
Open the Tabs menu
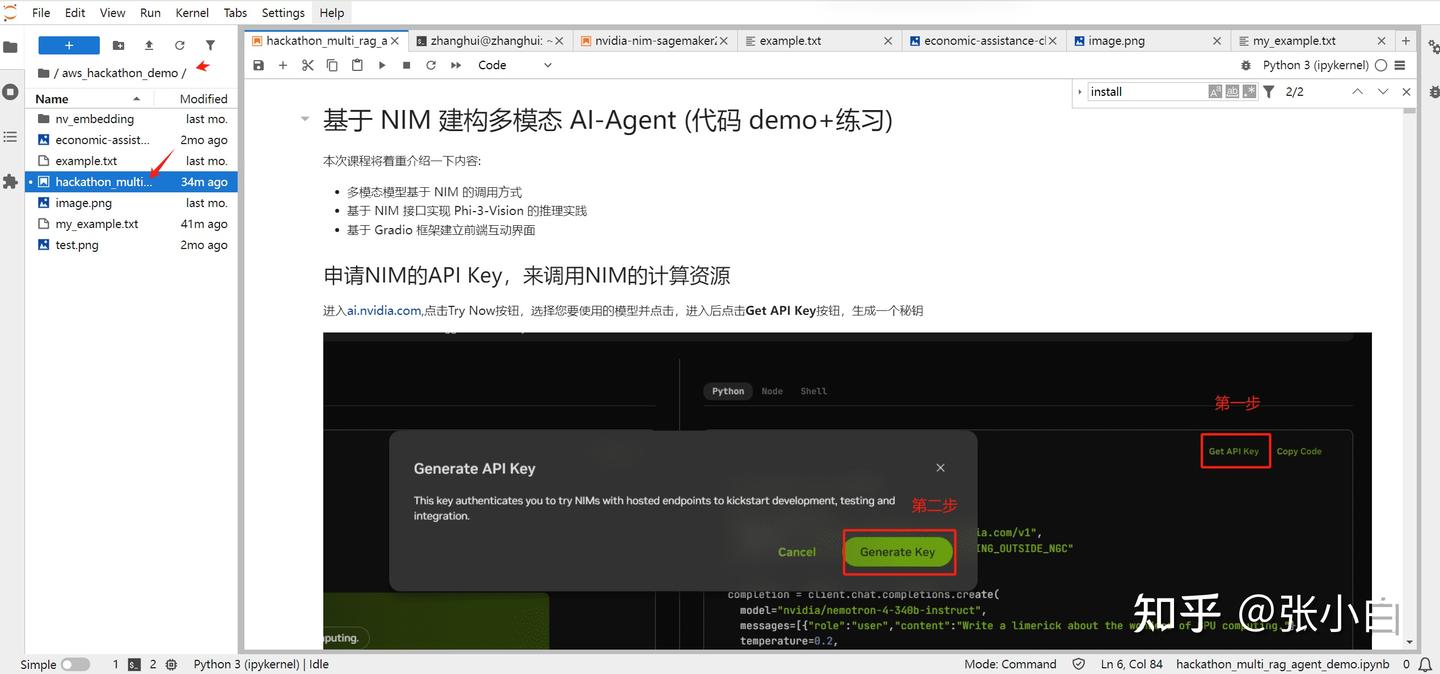click(235, 13)
